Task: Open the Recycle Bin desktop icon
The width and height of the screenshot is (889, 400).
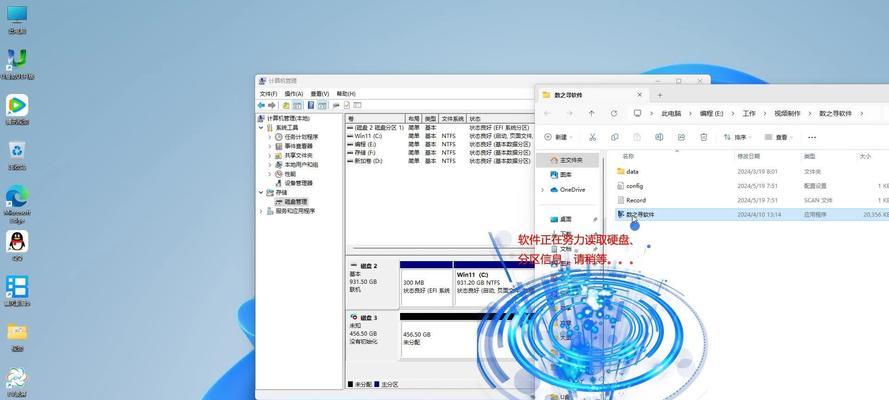Action: (17, 155)
